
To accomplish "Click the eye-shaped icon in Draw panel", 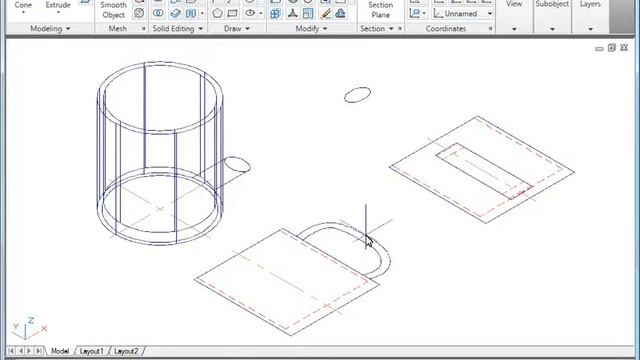I will tap(250, 13).
